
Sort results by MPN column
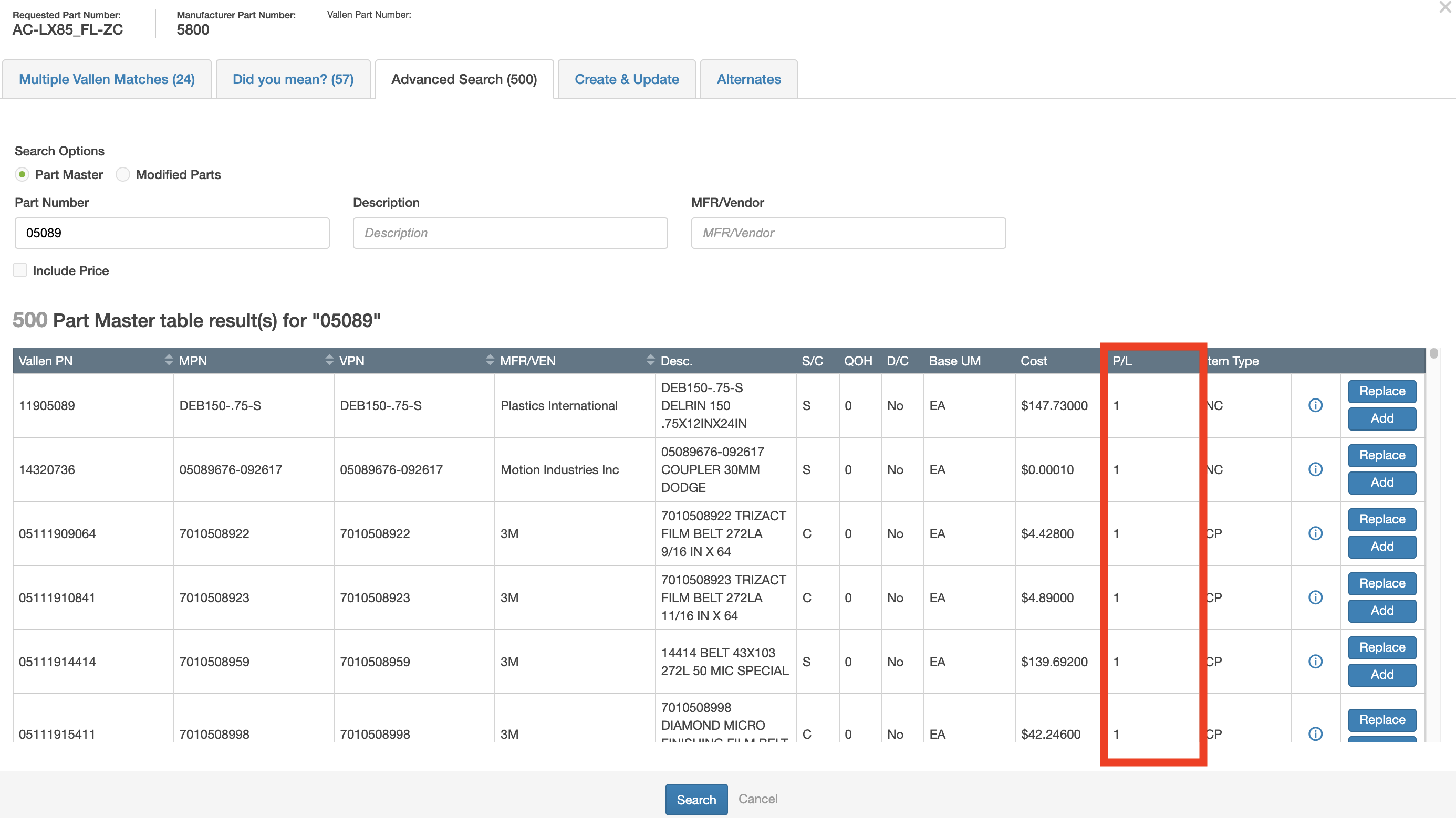tap(329, 360)
